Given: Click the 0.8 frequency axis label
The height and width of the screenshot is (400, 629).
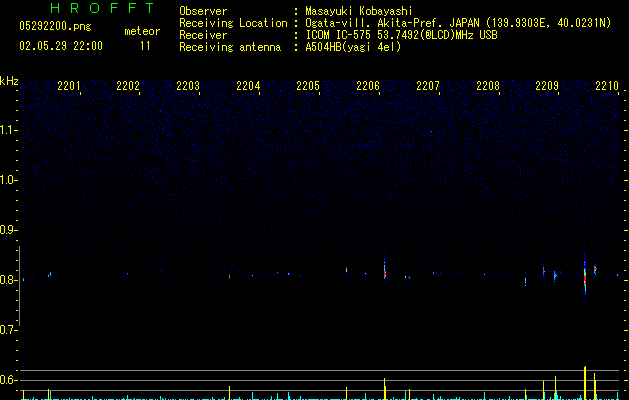Looking at the screenshot, I should click(x=7, y=280).
